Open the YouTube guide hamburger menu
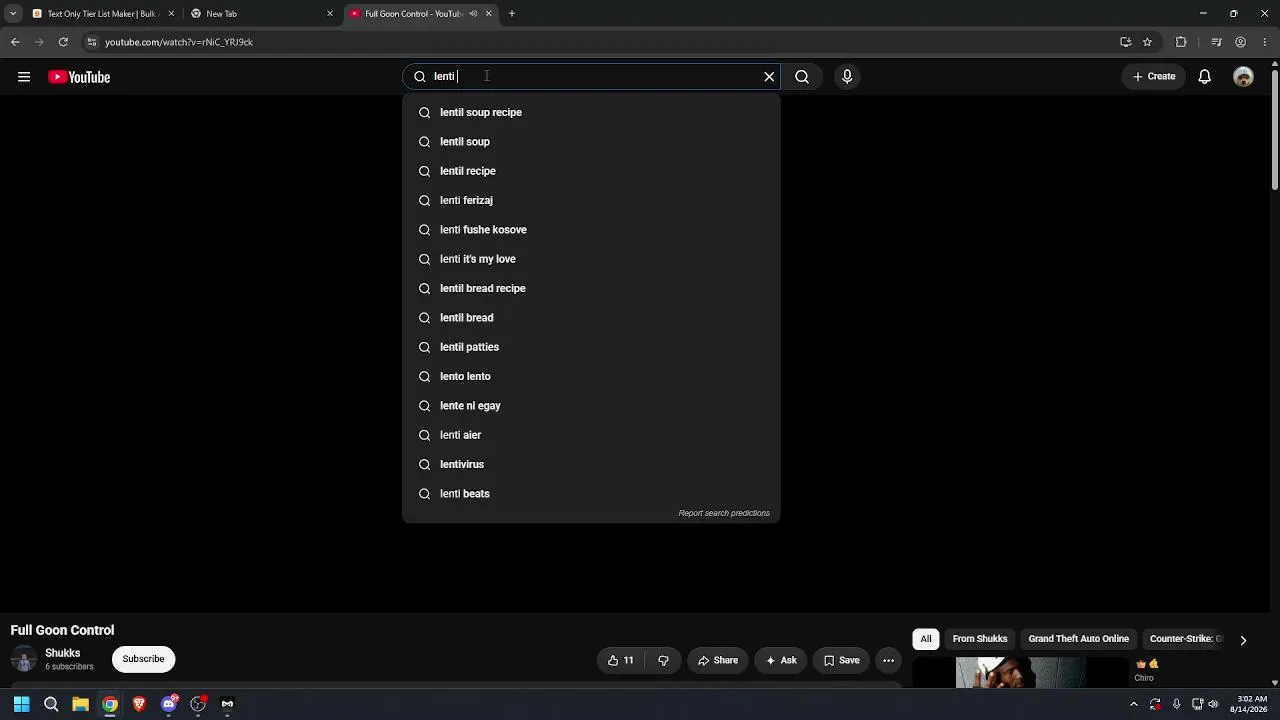 click(24, 77)
